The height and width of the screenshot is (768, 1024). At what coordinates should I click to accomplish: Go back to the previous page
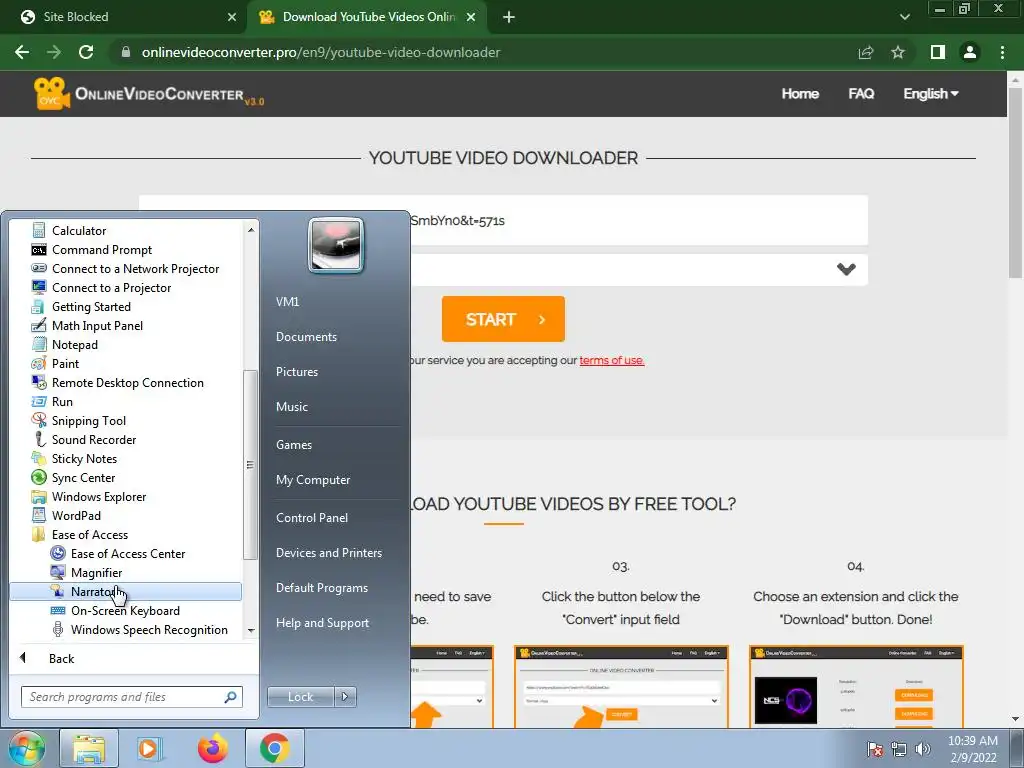(x=22, y=52)
